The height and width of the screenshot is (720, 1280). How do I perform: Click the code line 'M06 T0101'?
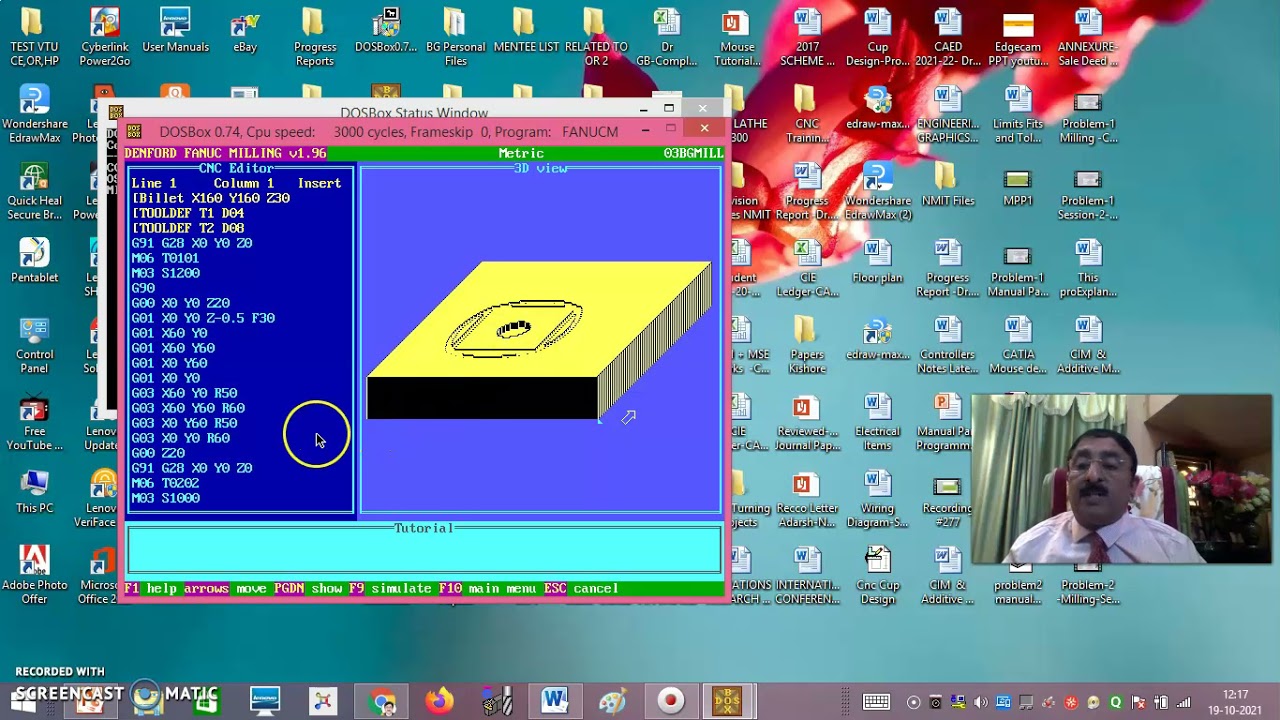coord(165,258)
